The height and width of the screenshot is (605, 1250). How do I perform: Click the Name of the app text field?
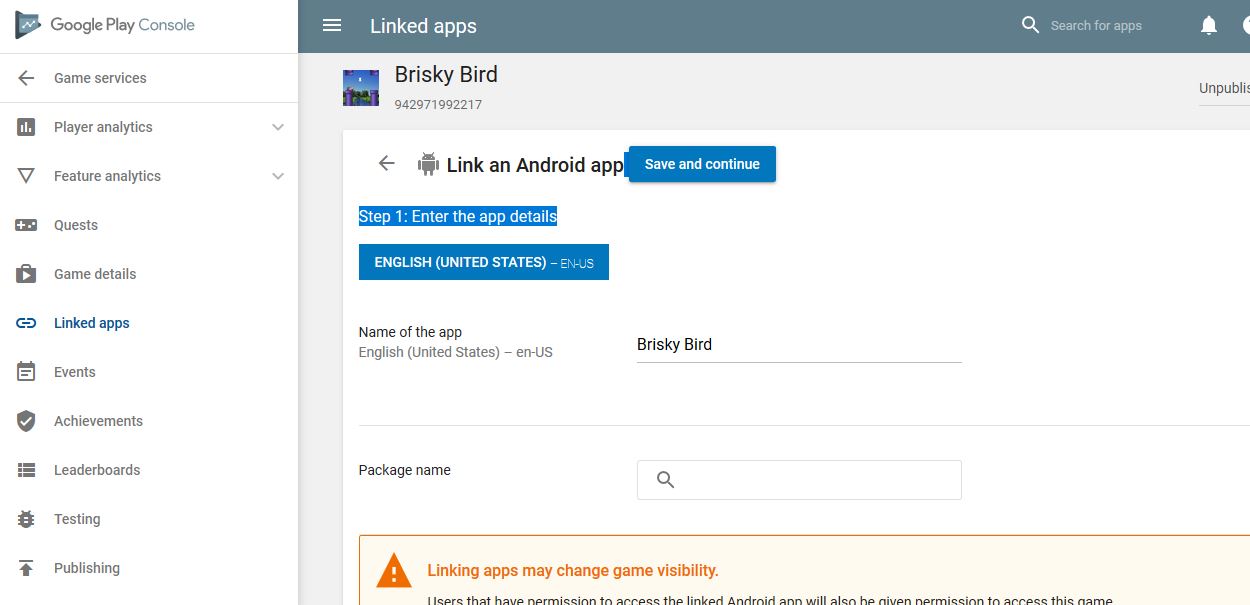point(799,344)
